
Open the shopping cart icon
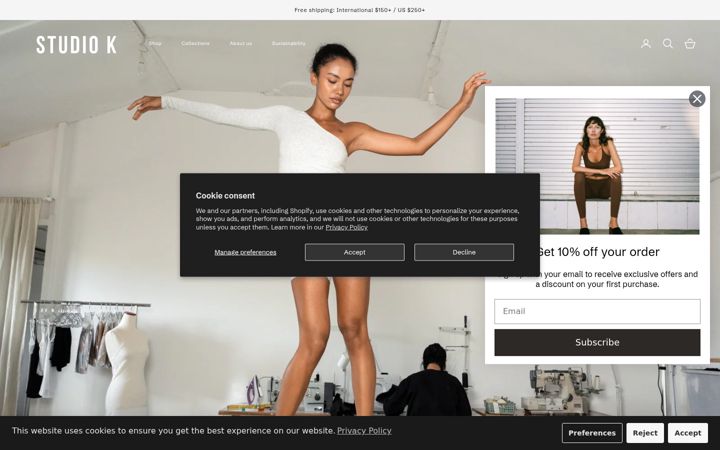click(690, 44)
